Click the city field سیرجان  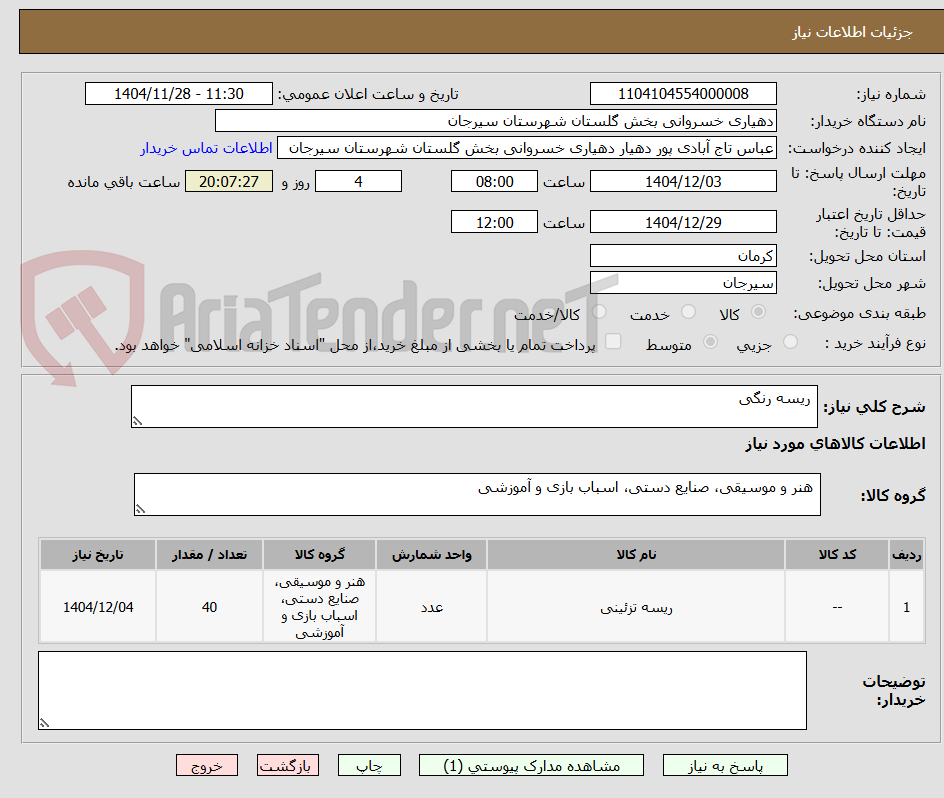(x=683, y=283)
